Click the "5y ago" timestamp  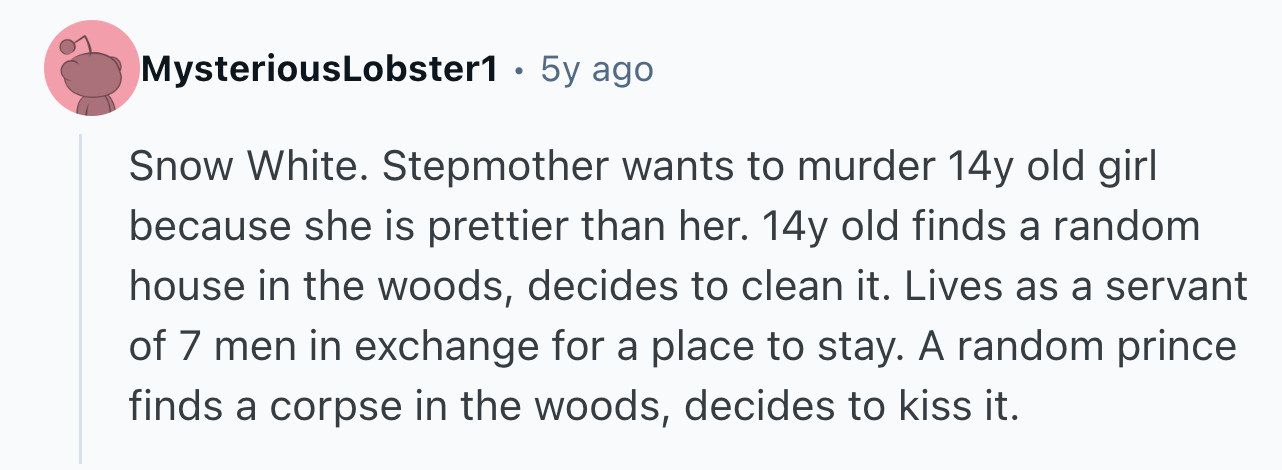pos(596,70)
